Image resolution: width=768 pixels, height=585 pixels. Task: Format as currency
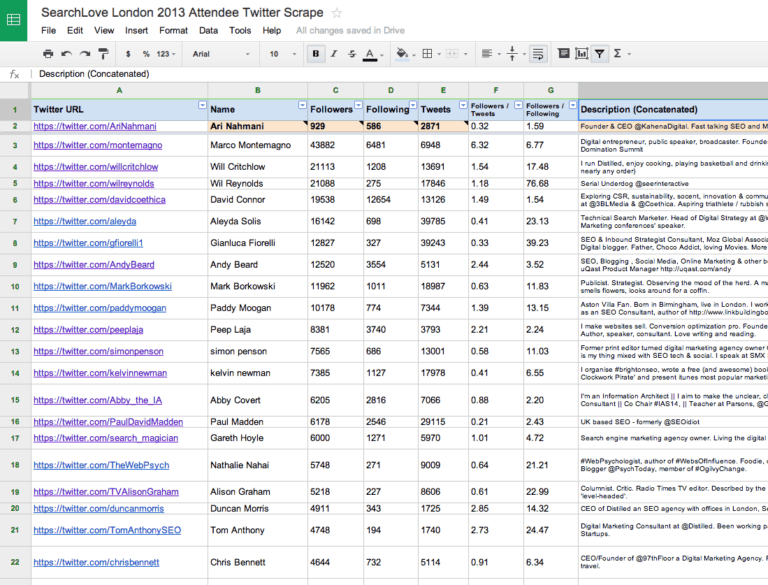tap(128, 54)
